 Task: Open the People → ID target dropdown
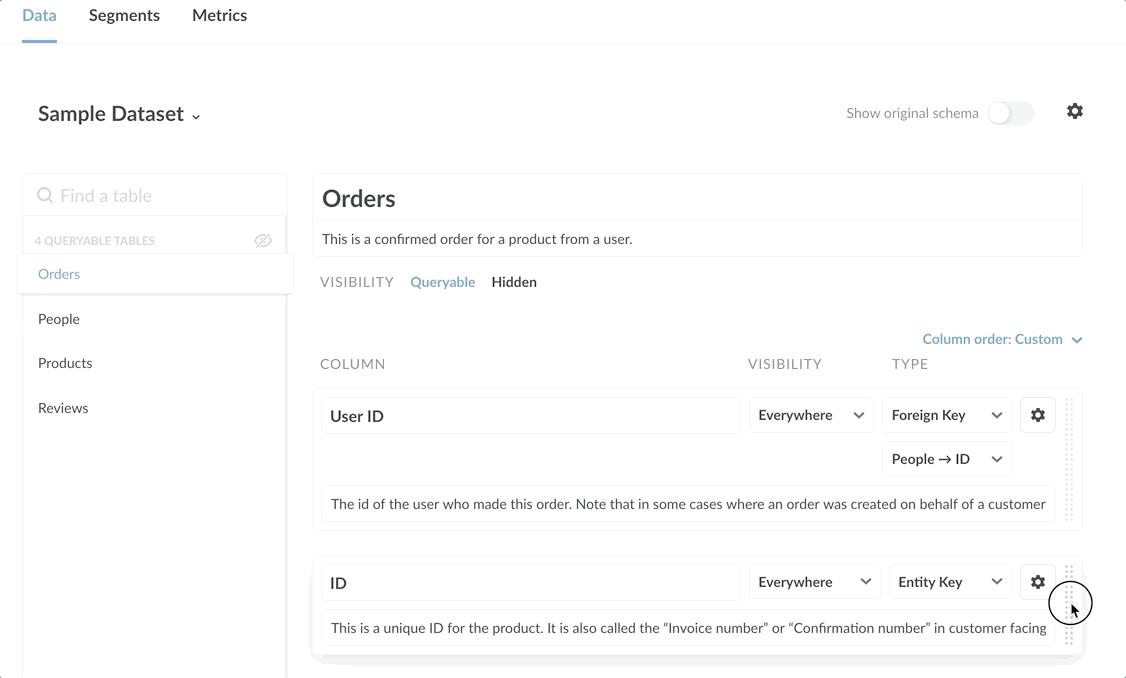pos(946,459)
